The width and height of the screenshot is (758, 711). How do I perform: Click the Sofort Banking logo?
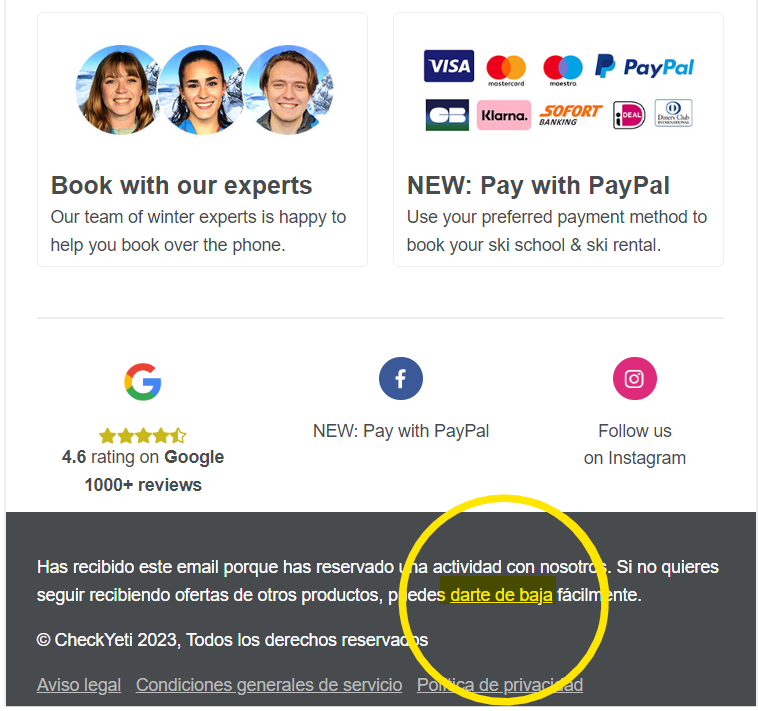[570, 115]
